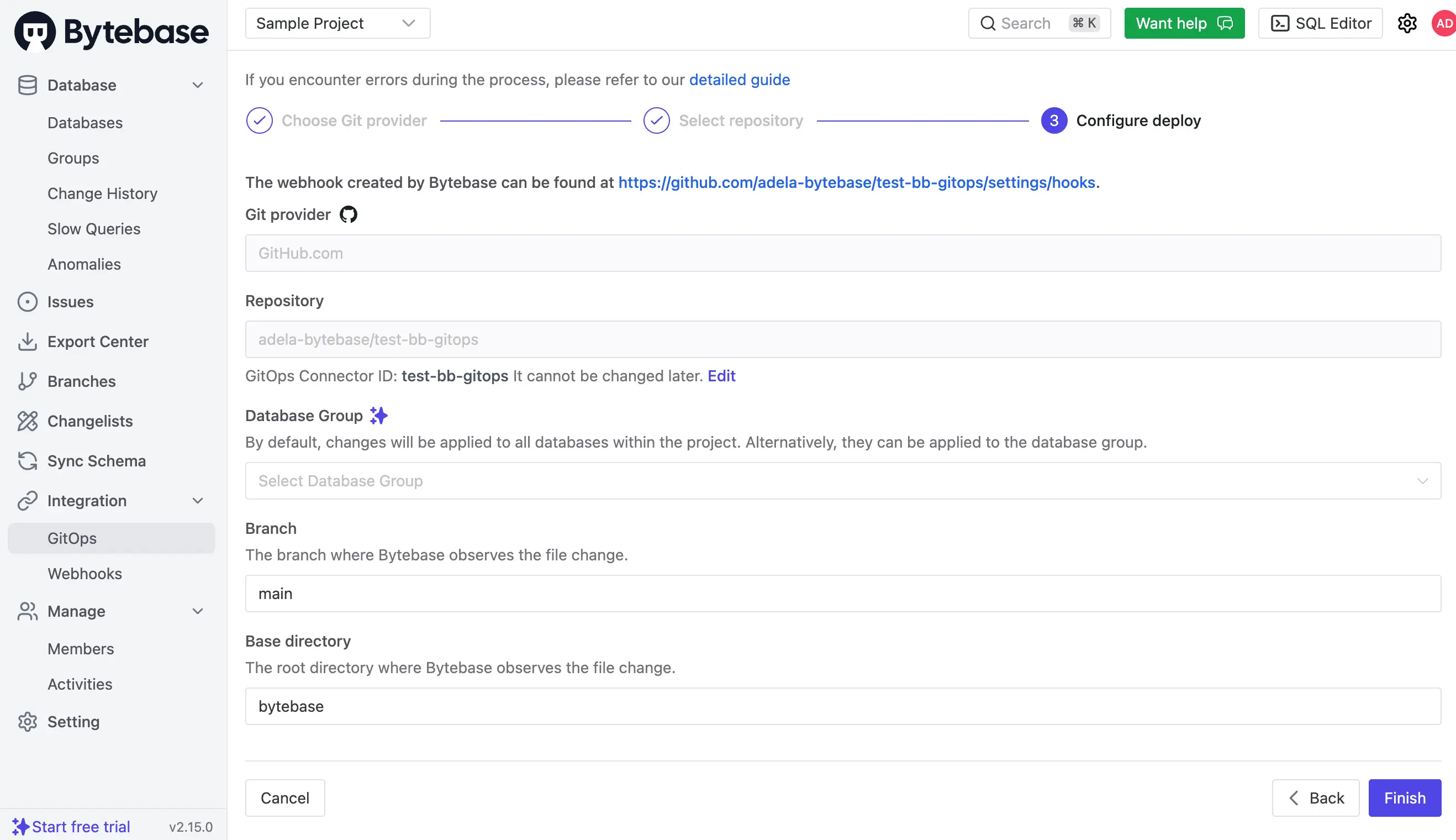1456x840 pixels.
Task: Open Export Center page
Action: tap(98, 342)
